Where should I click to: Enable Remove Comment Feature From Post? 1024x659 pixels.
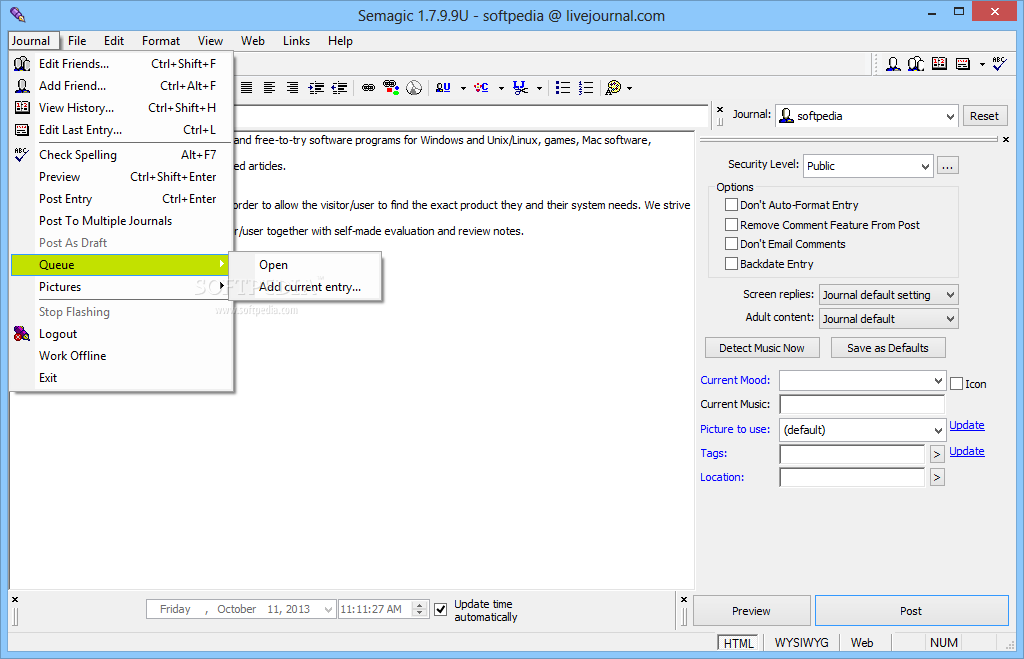(x=731, y=225)
